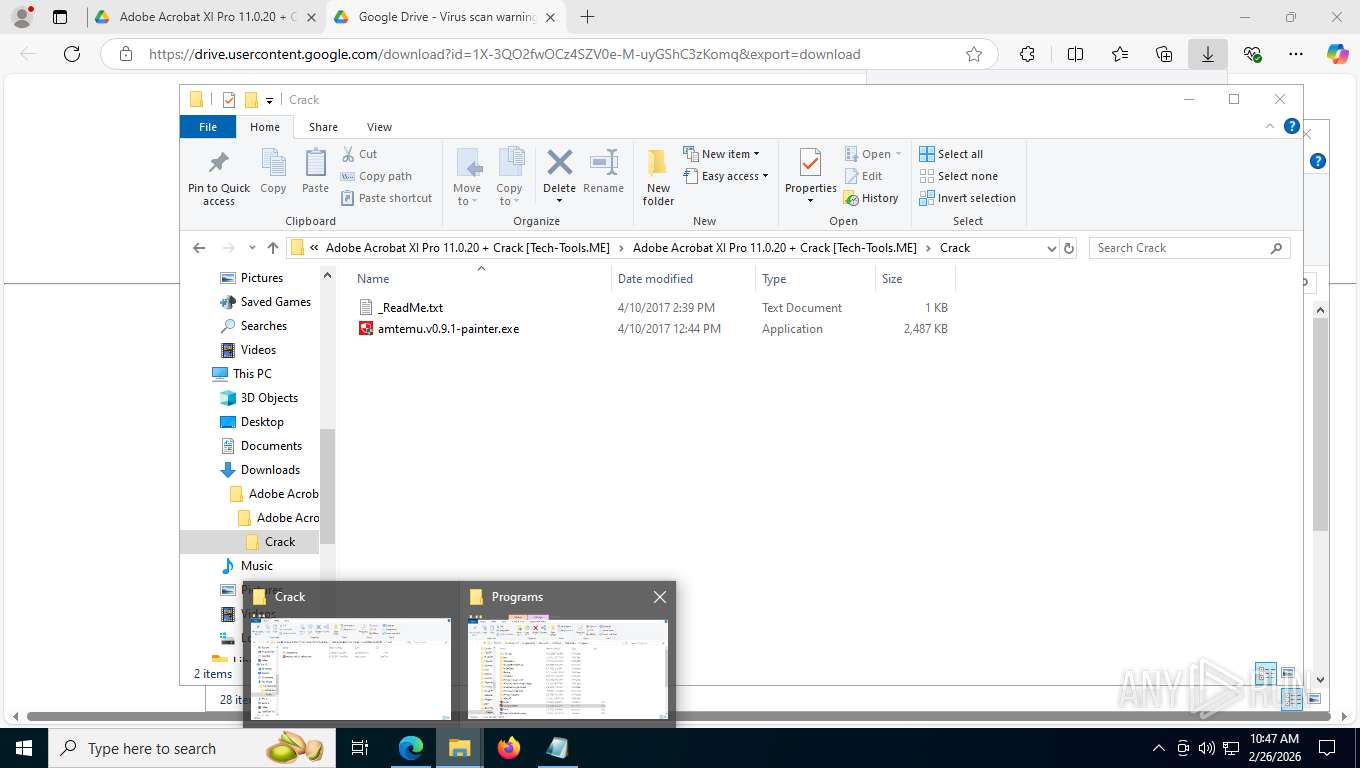Sort by Date modified column

[683, 279]
